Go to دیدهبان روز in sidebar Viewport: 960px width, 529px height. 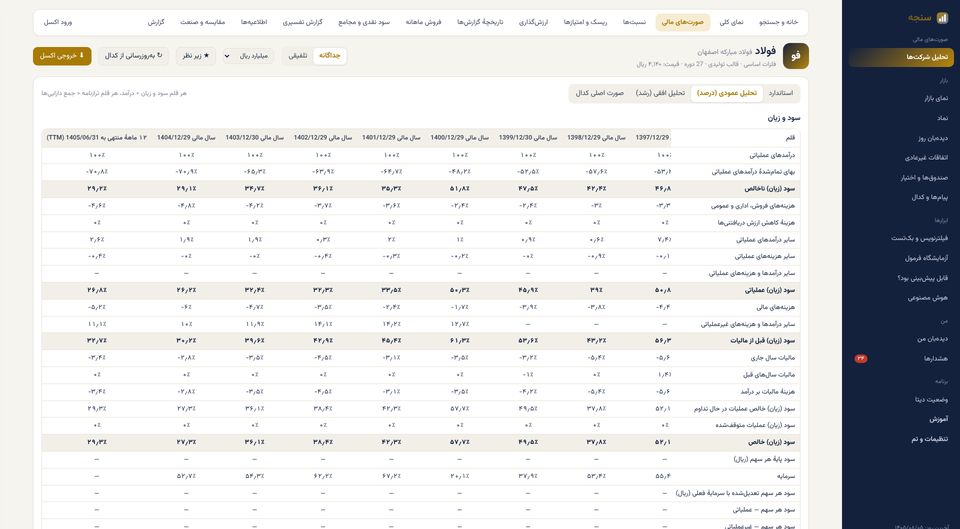(x=901, y=138)
